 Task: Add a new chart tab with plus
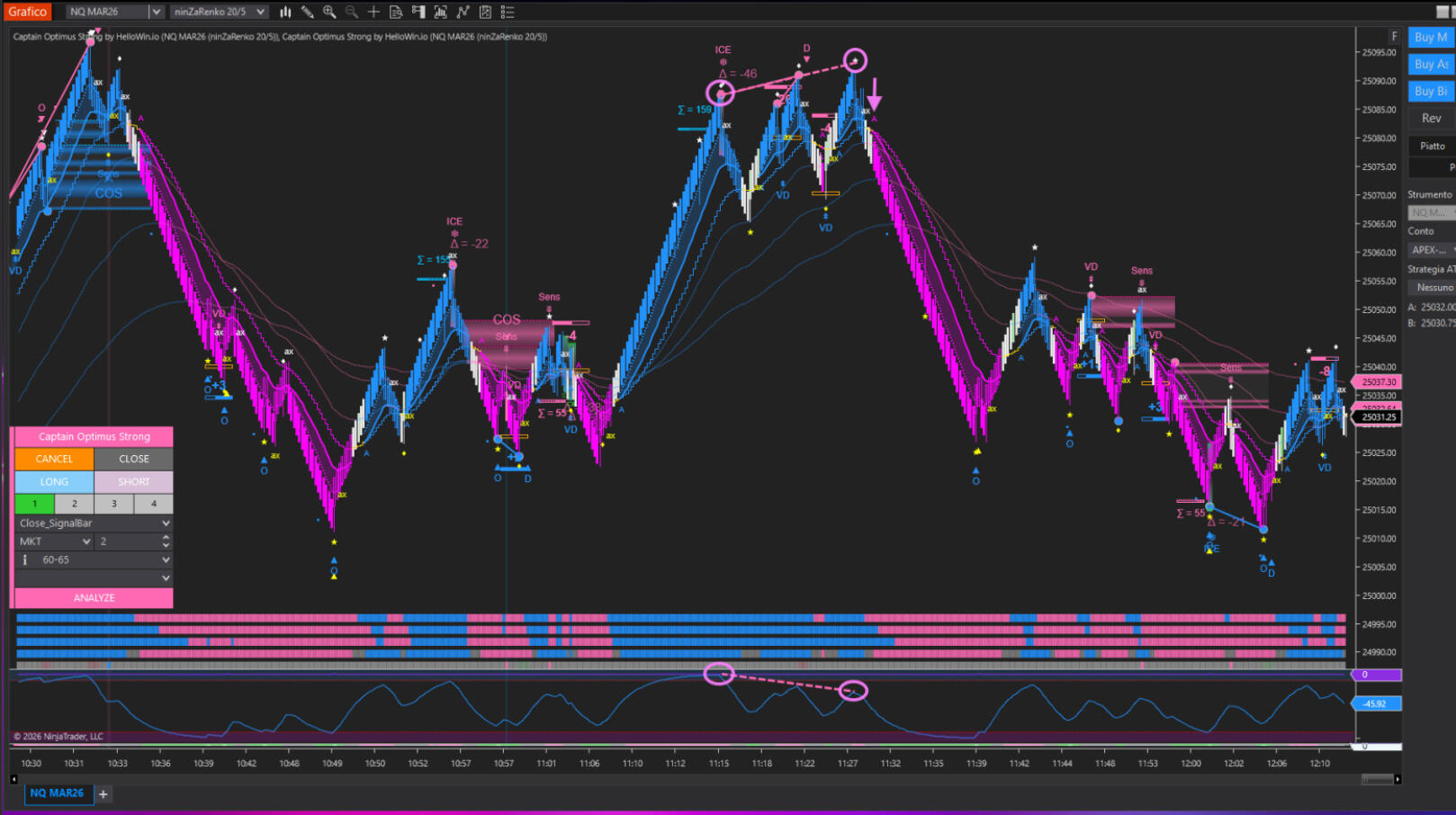[x=103, y=794]
